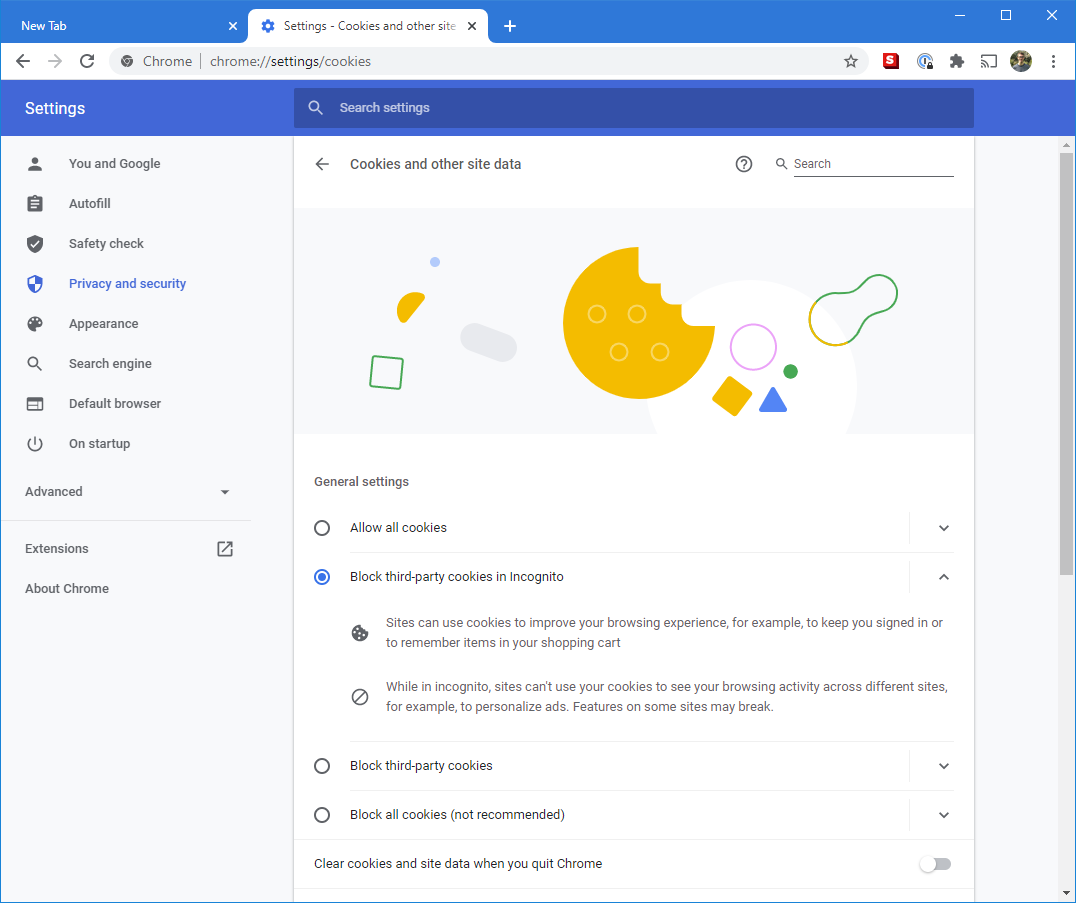Open Chrome's three-dot menu
Screen dimensions: 1076x903
click(x=1053, y=61)
